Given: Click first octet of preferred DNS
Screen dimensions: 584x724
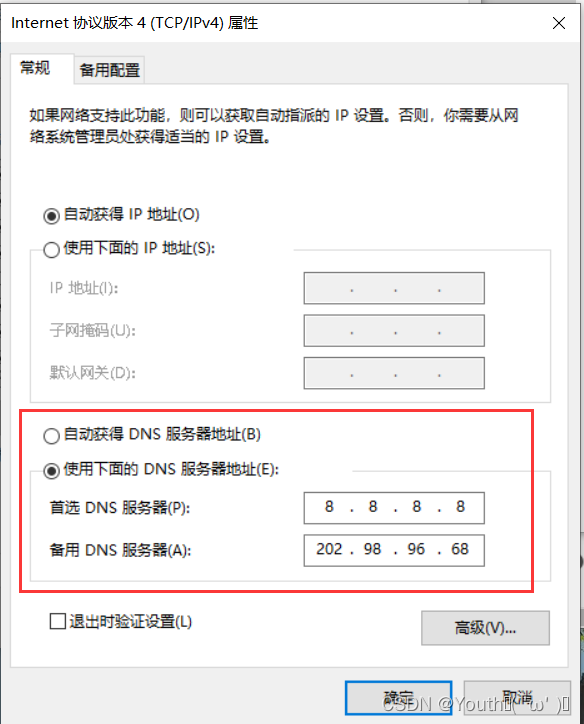Looking at the screenshot, I should [x=329, y=507].
